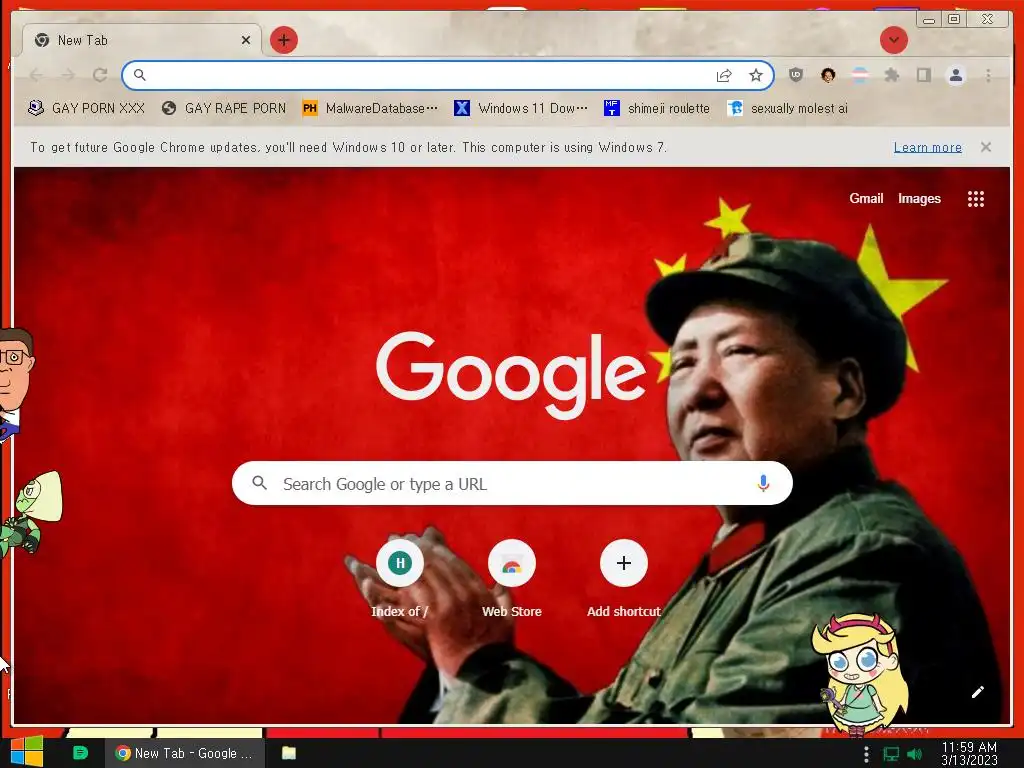Open File Explorer from the taskbar
The height and width of the screenshot is (768, 1024).
pyautogui.click(x=289, y=753)
